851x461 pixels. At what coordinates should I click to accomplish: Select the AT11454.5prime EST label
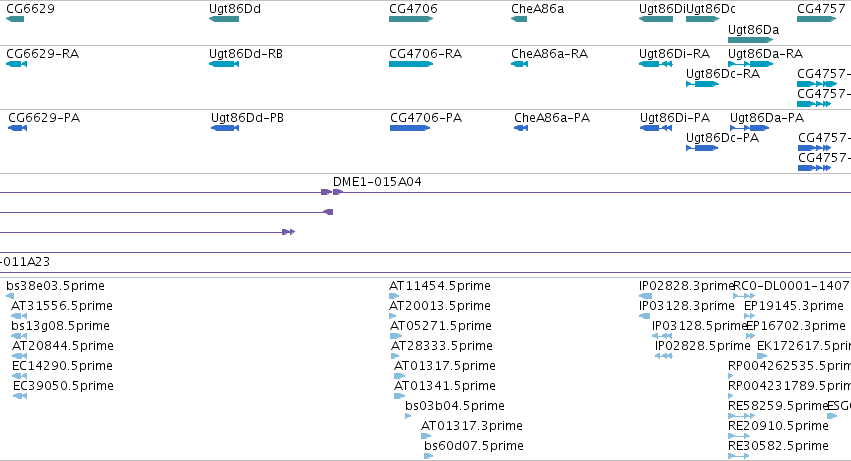[x=440, y=286]
